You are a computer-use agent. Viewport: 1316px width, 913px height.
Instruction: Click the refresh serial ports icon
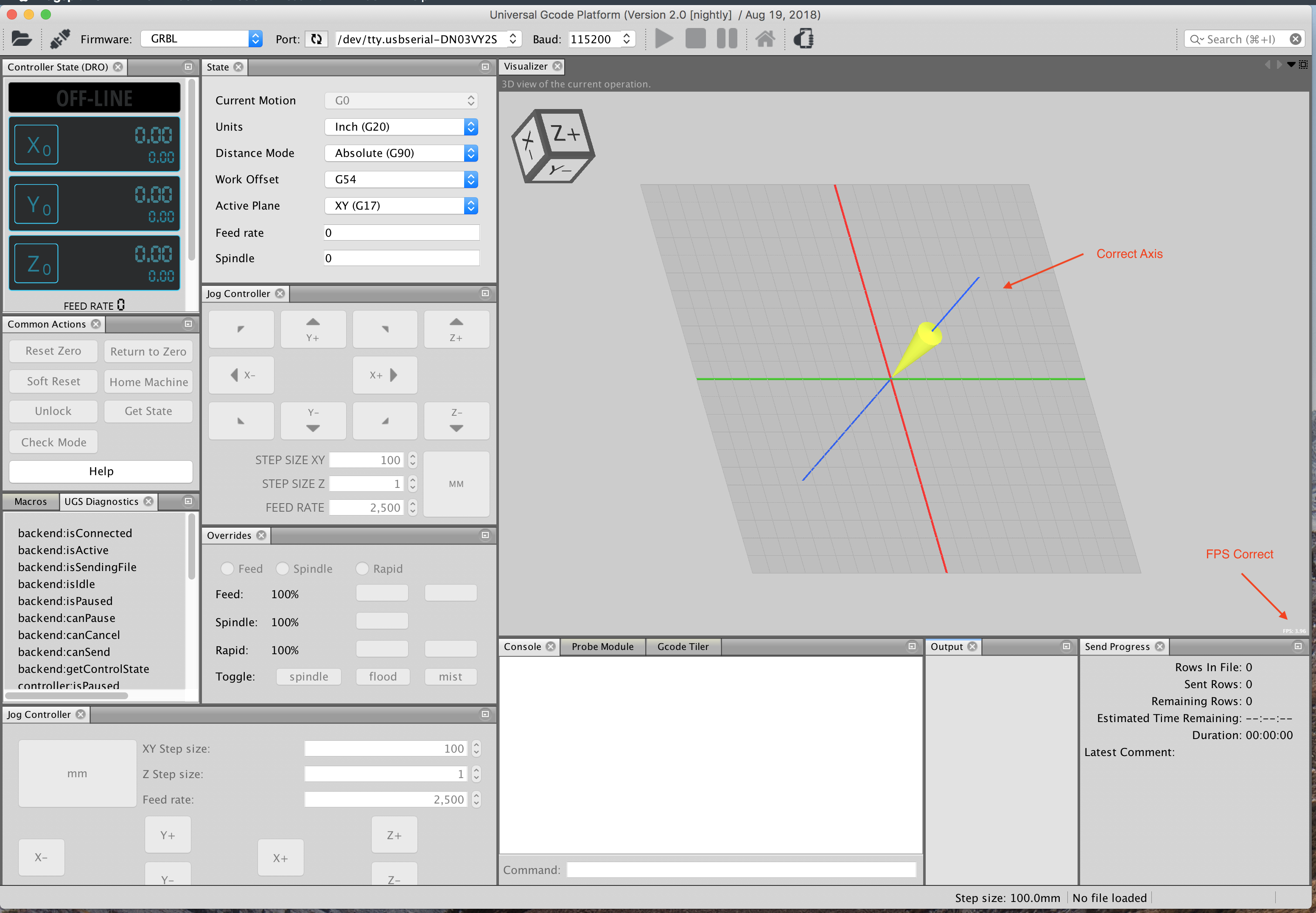point(316,39)
